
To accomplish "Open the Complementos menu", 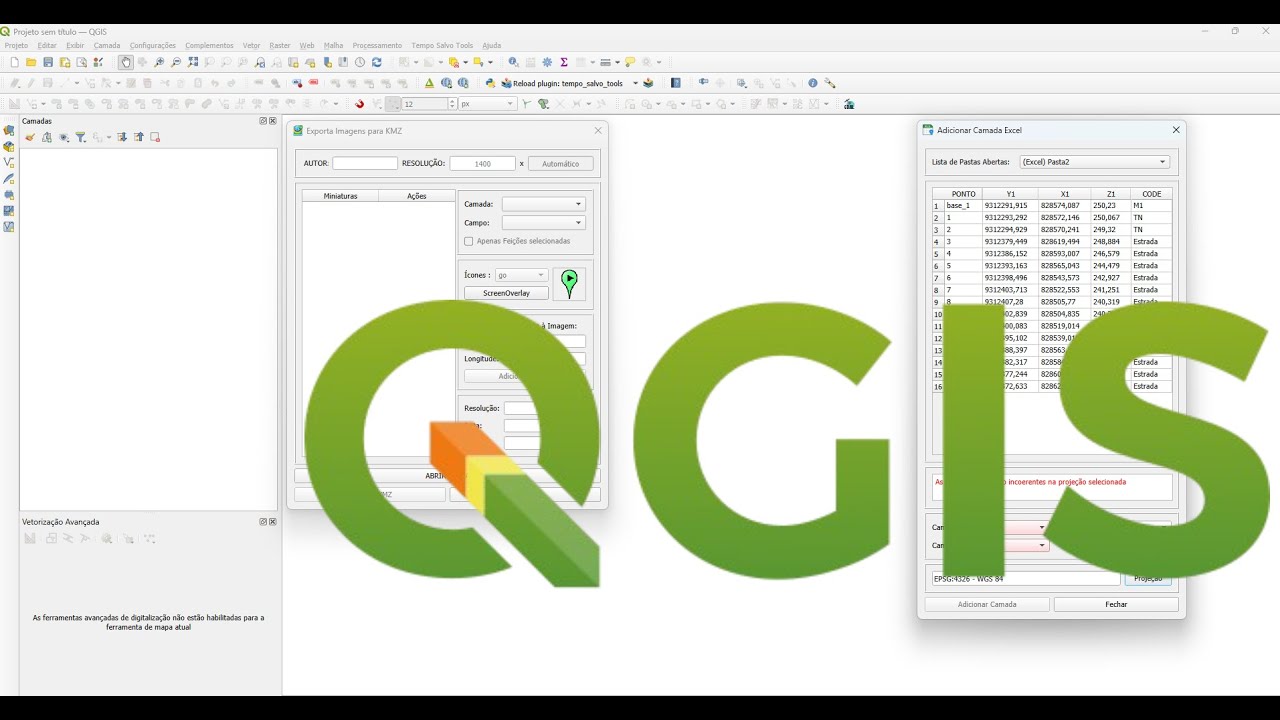I will click(209, 45).
